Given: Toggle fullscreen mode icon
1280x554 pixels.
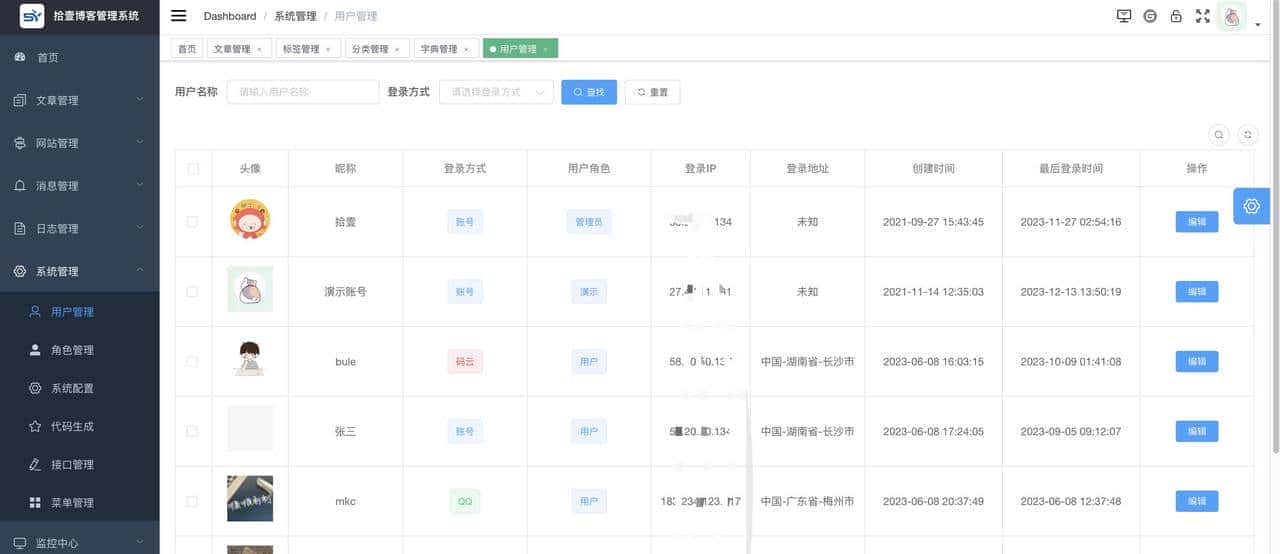Looking at the screenshot, I should (x=1203, y=16).
